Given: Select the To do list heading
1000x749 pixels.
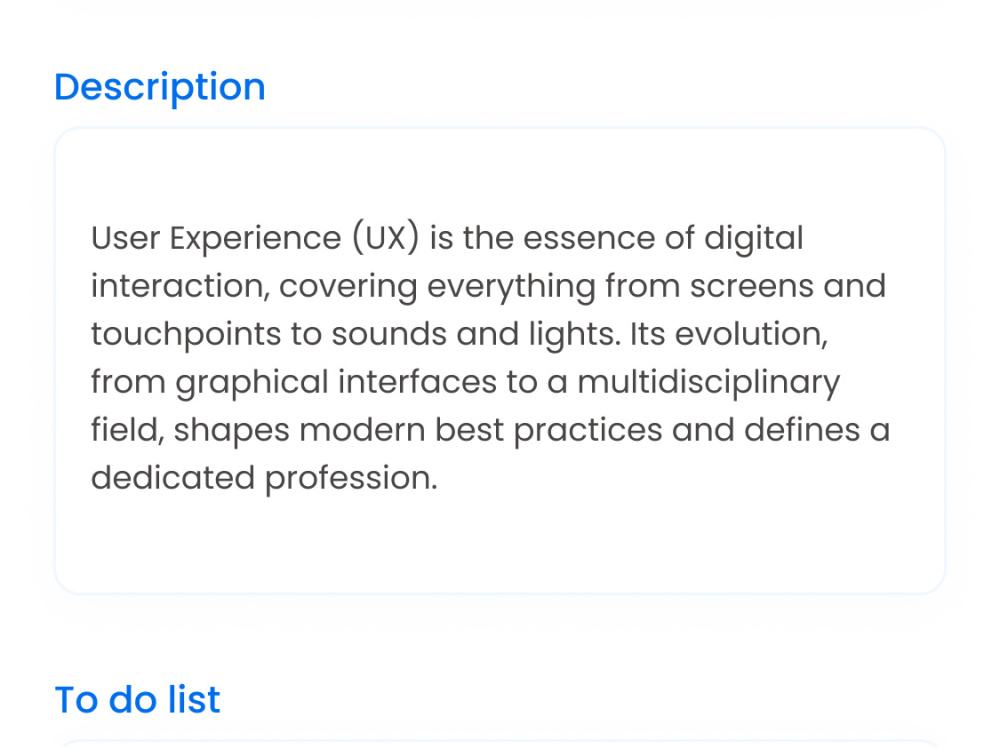Looking at the screenshot, I should [137, 699].
